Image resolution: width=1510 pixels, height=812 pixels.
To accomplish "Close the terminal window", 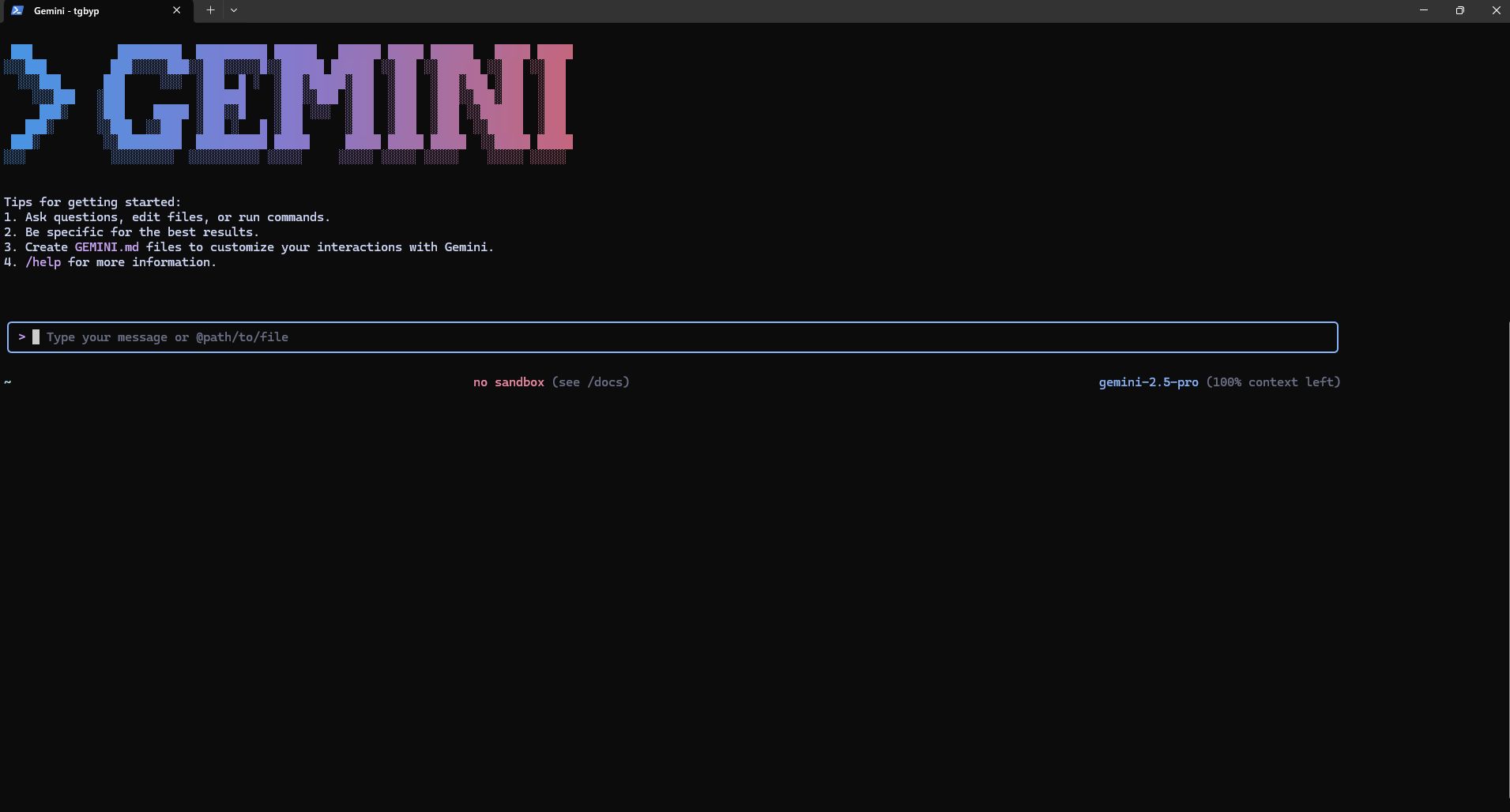I will 1496,10.
